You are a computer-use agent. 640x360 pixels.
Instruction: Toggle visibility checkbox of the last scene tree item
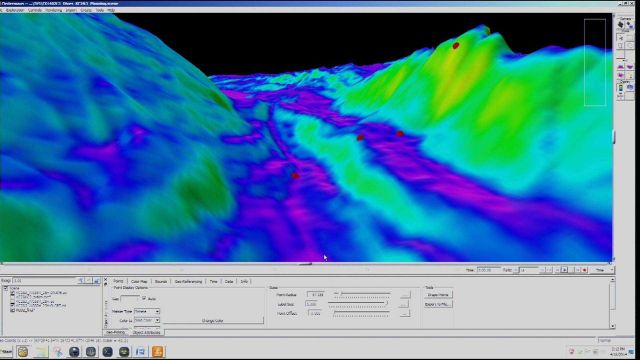coord(13,310)
